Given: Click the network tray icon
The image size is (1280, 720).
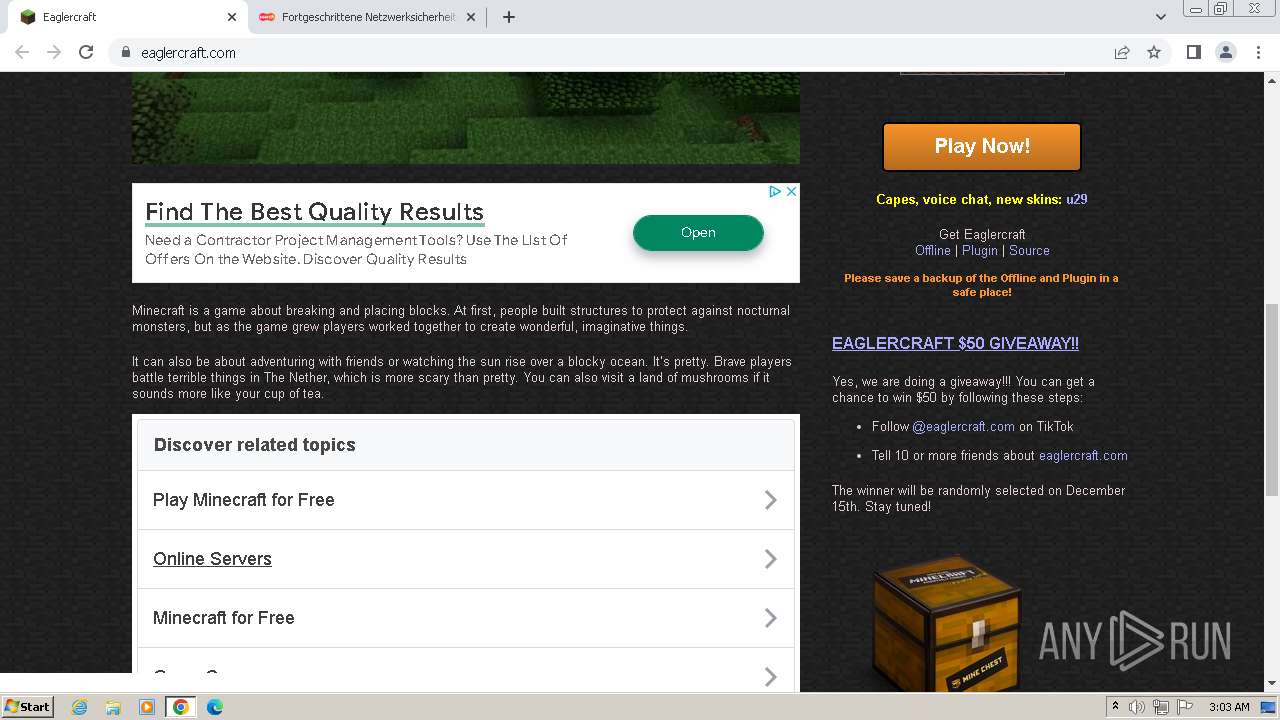Looking at the screenshot, I should [x=1161, y=707].
